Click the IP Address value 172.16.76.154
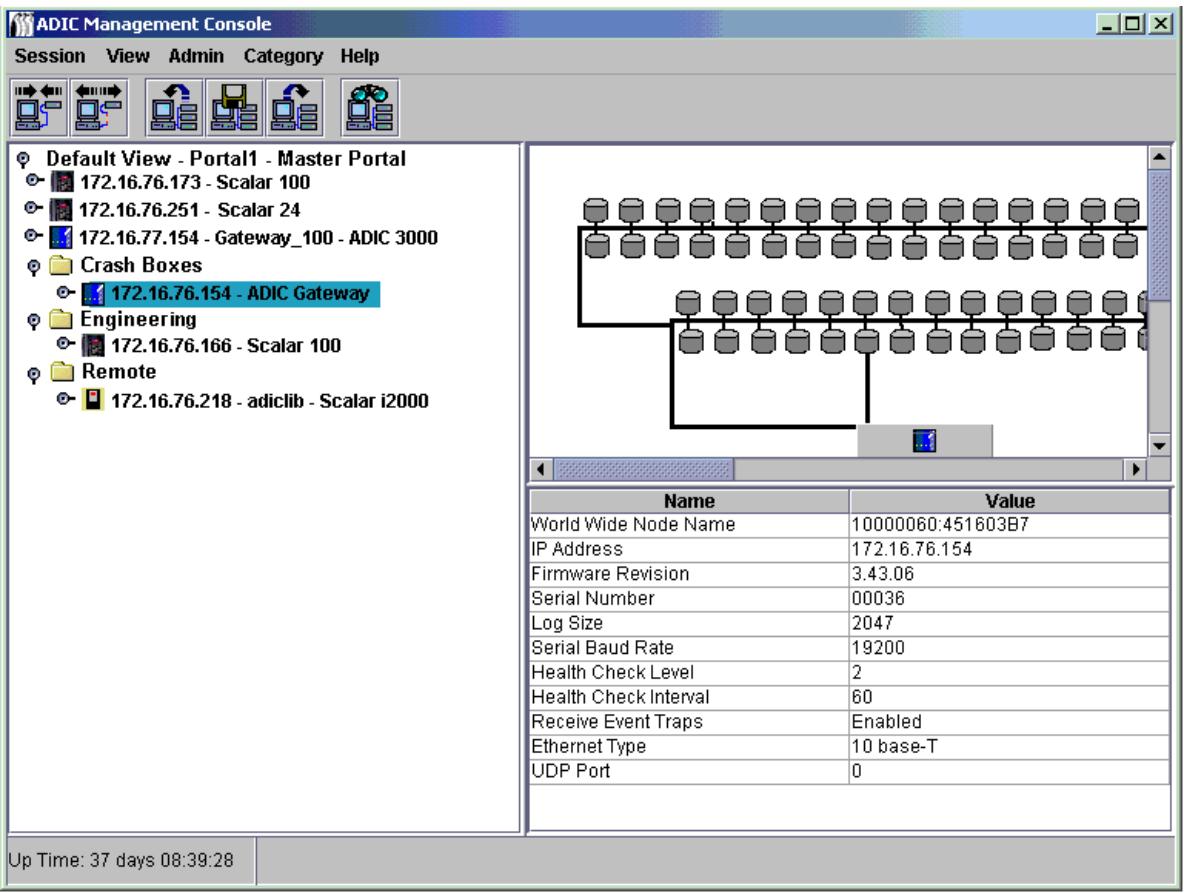This screenshot has width=1184, height=893. point(911,550)
